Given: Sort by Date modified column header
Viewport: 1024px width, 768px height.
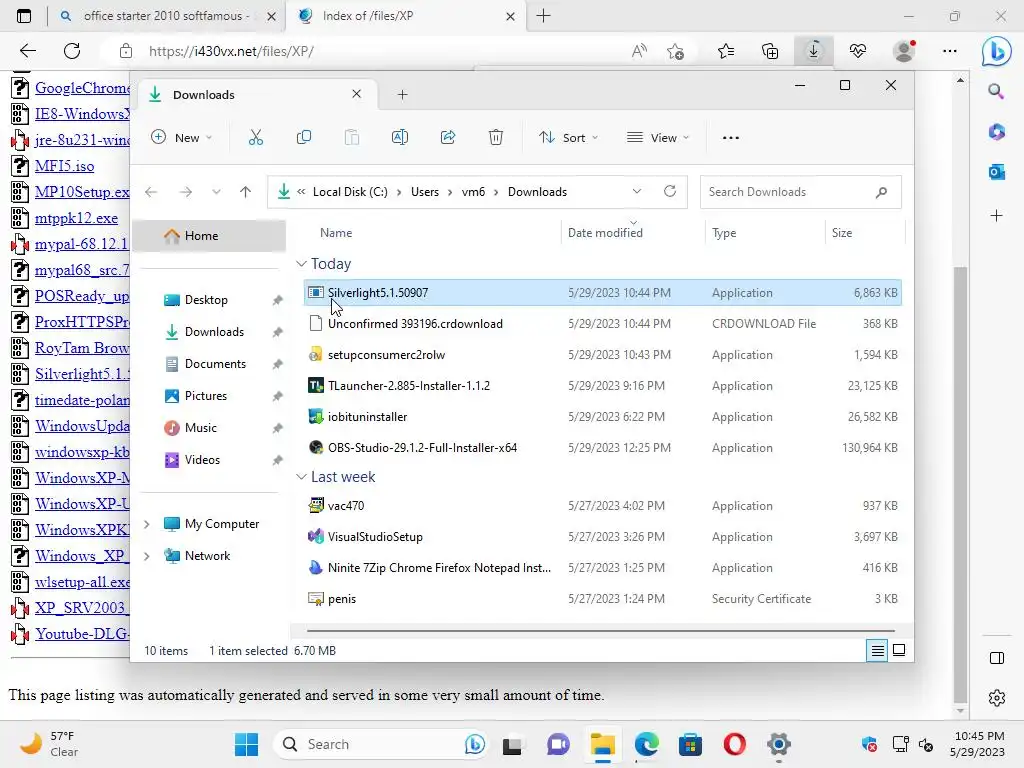Looking at the screenshot, I should 605,233.
